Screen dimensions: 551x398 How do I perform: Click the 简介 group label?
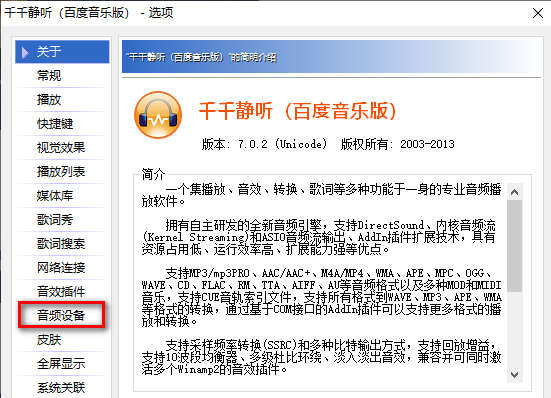click(153, 174)
